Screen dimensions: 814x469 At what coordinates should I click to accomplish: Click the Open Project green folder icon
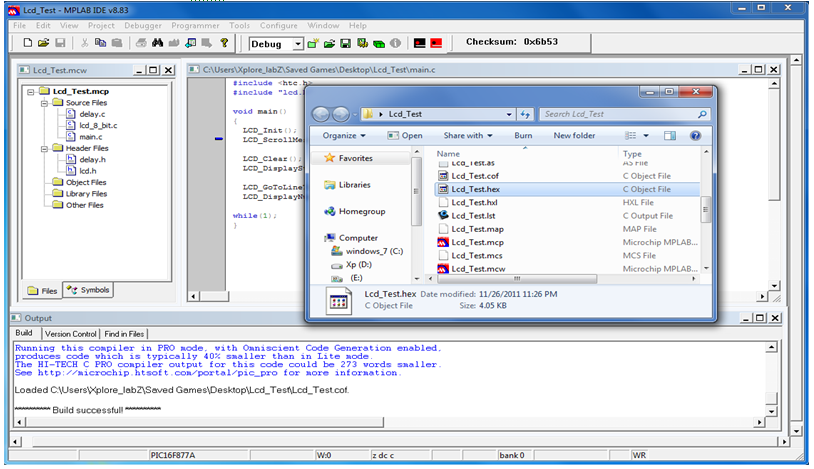pos(329,44)
